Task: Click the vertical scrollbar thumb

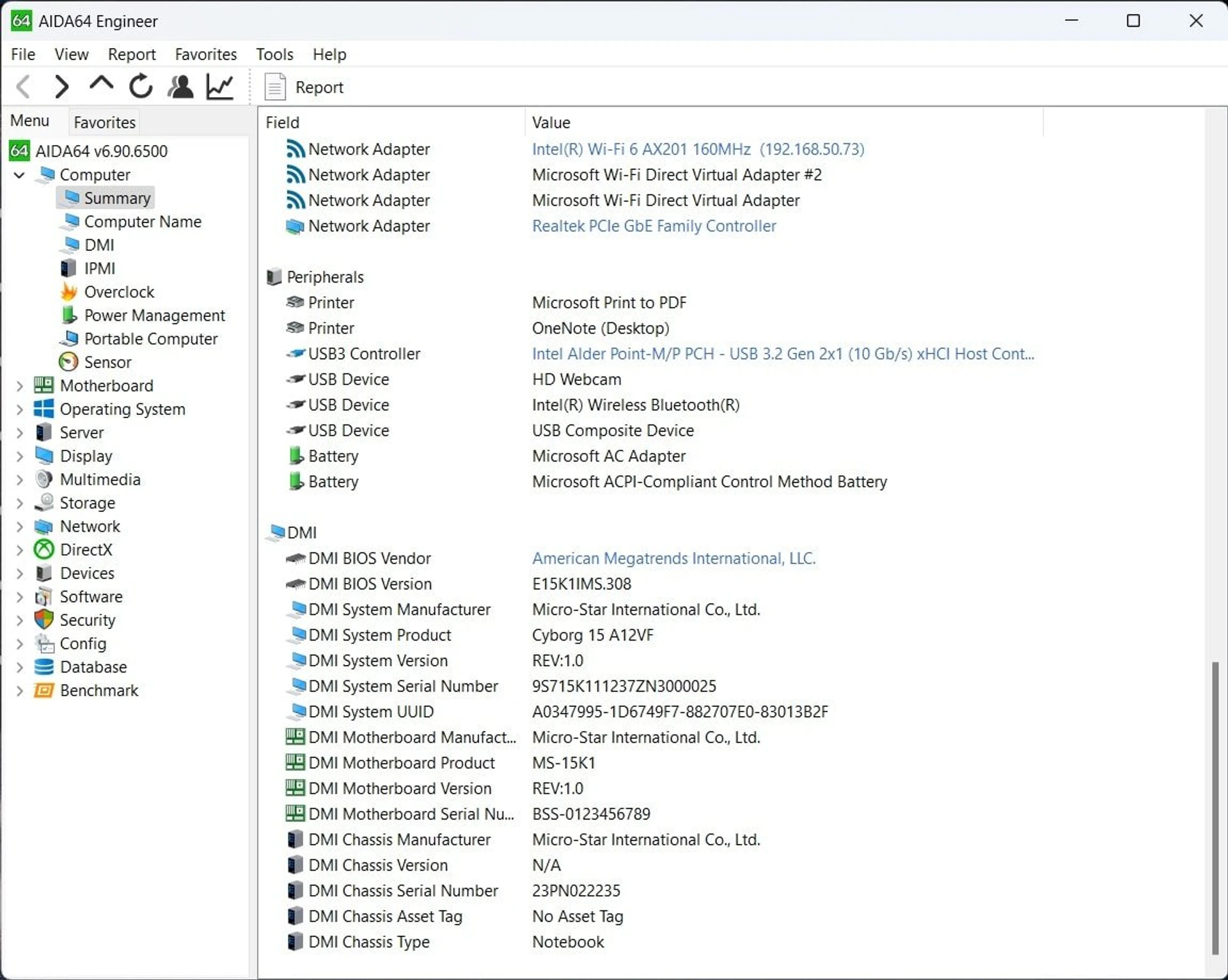Action: point(1215,808)
